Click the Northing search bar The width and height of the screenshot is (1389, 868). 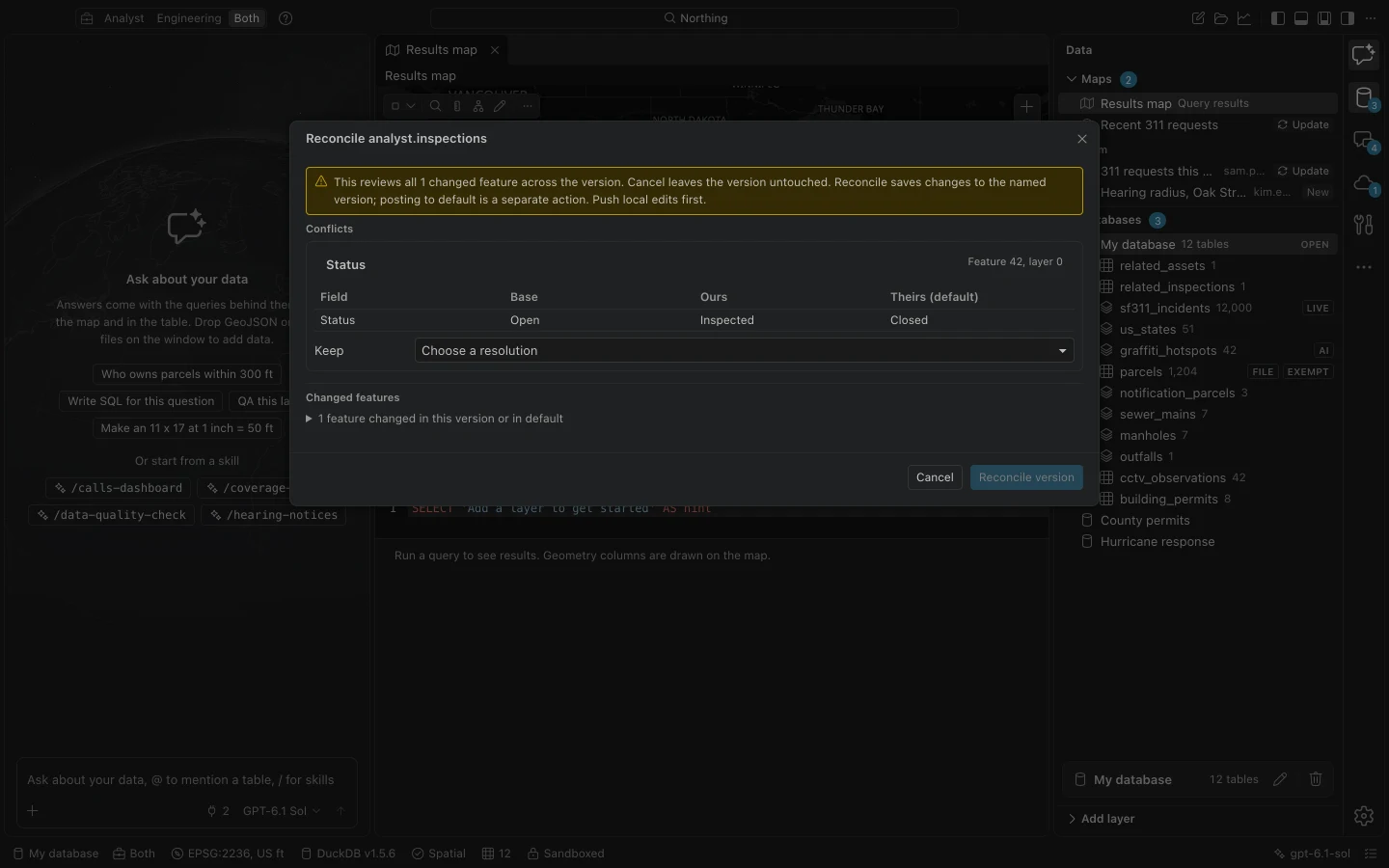[x=694, y=18]
